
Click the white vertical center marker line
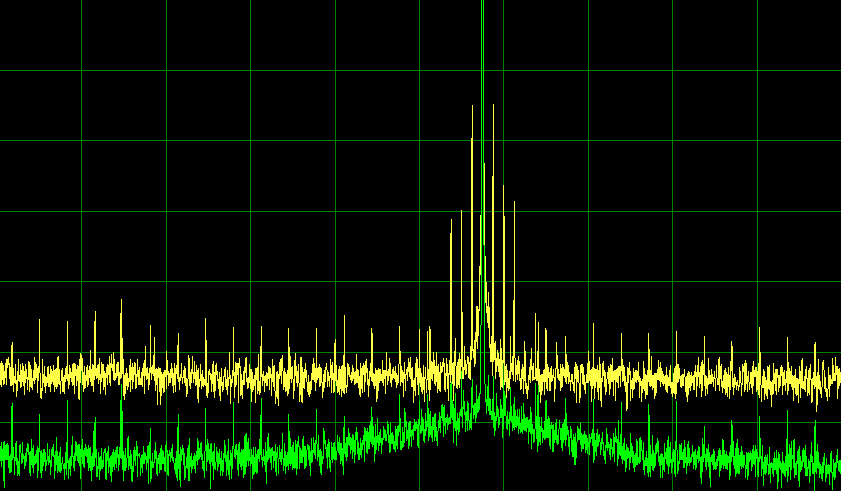point(482,40)
